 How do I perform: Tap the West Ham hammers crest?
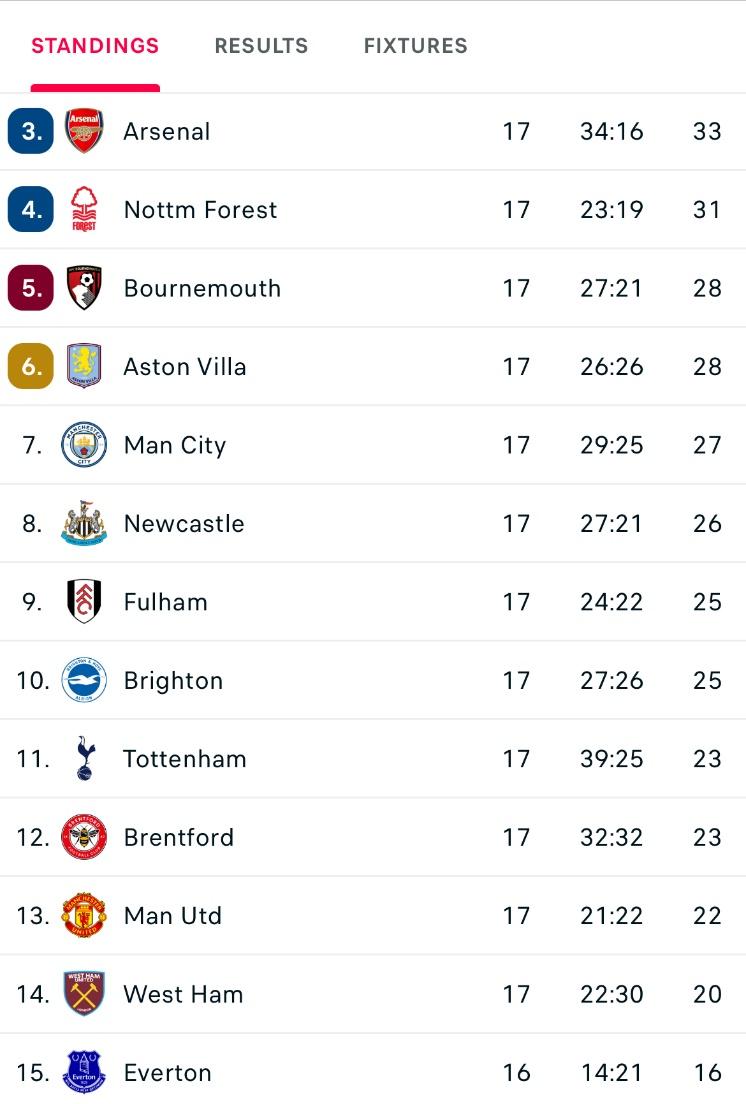(x=84, y=993)
